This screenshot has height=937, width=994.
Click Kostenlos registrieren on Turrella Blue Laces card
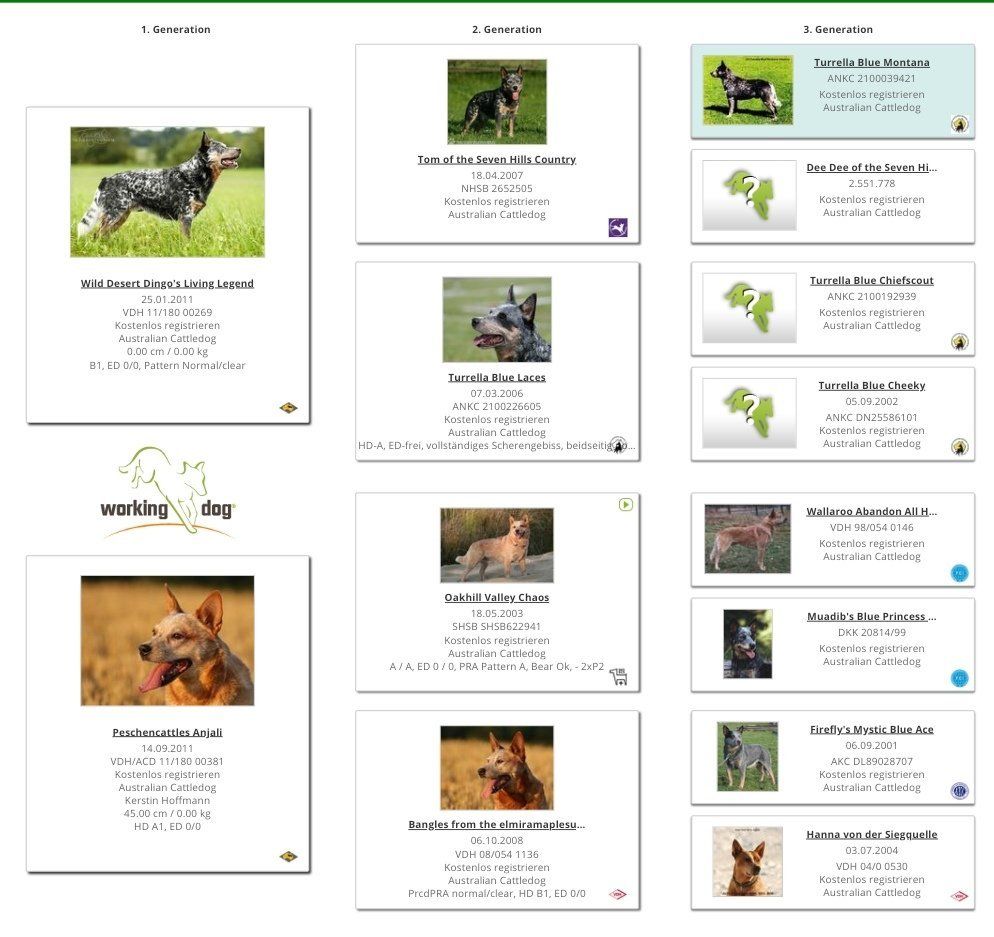(x=497, y=419)
